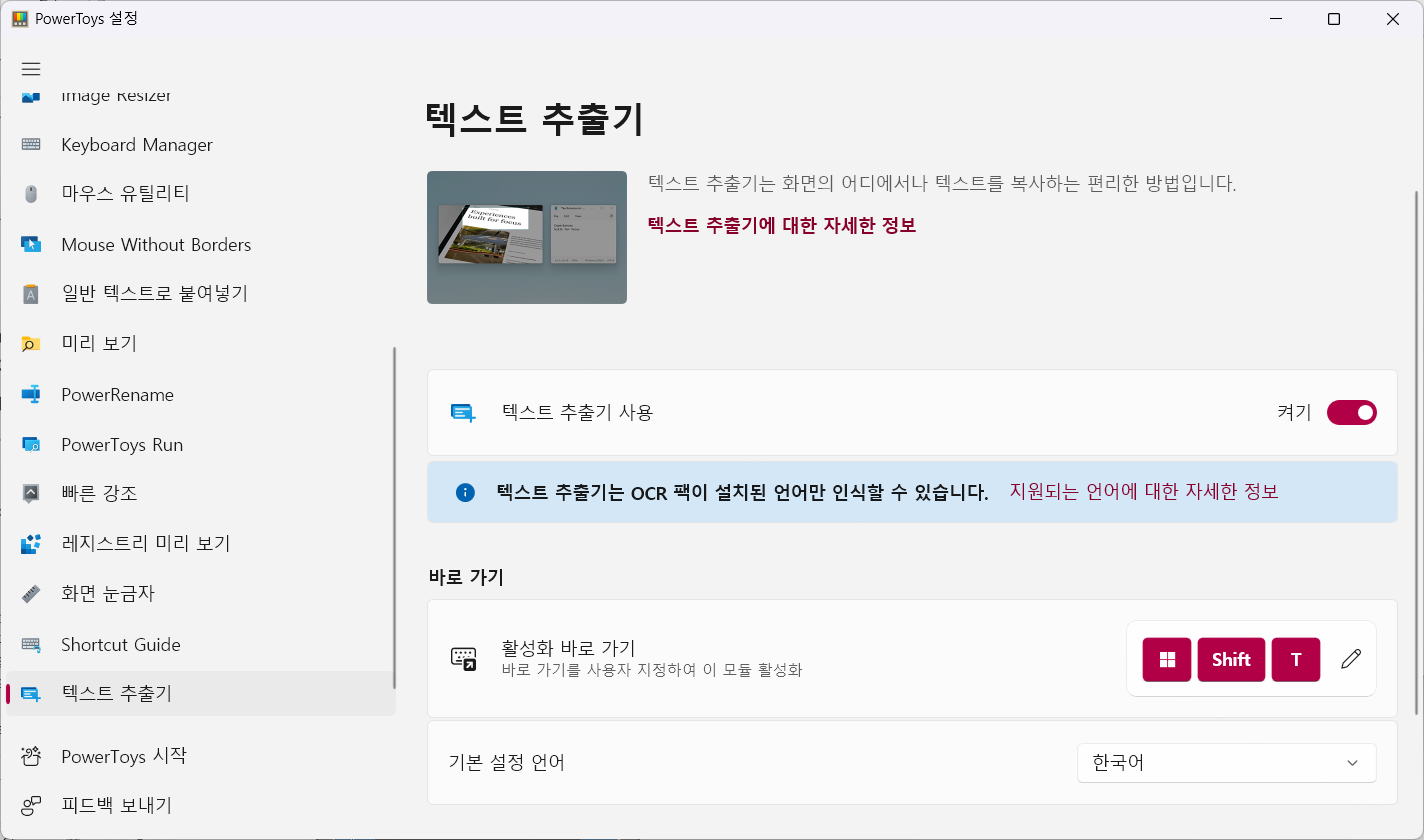Open the hamburger navigation menu

pos(31,69)
